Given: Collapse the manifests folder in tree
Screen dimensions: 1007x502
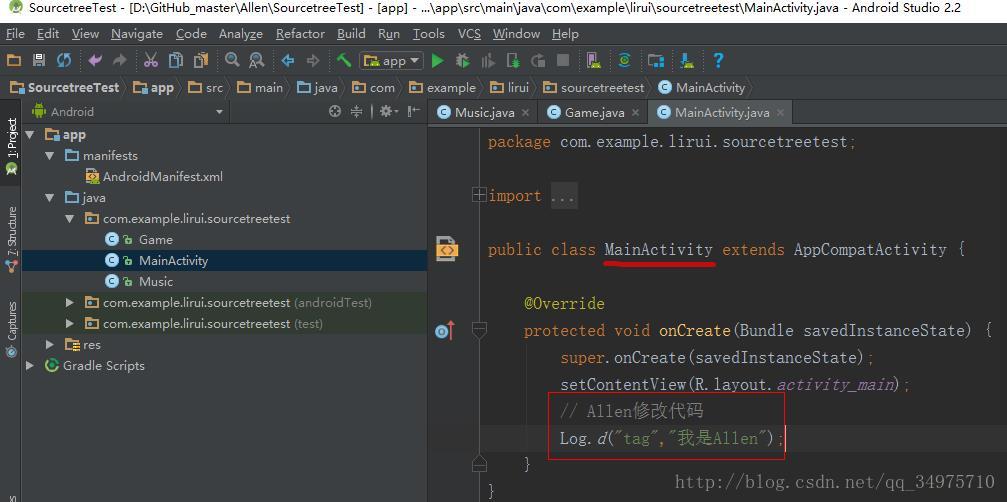Looking at the screenshot, I should pyautogui.click(x=50, y=156).
